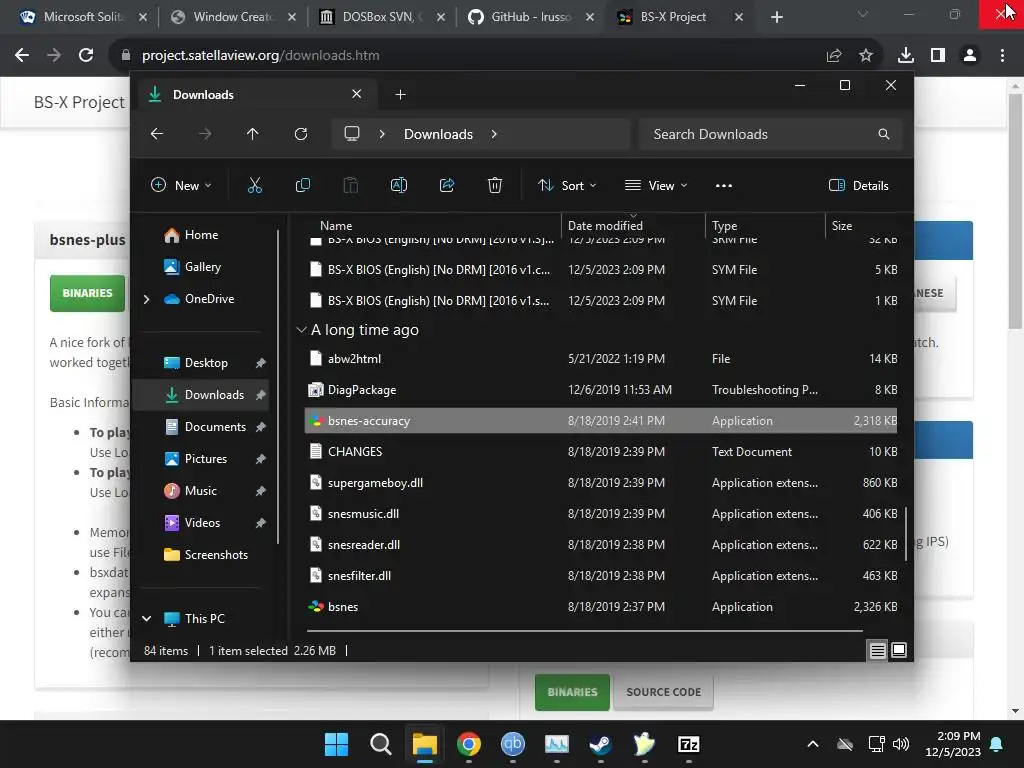Click the This PC monitor breadcrumb icon
The image size is (1024, 768).
(x=352, y=134)
